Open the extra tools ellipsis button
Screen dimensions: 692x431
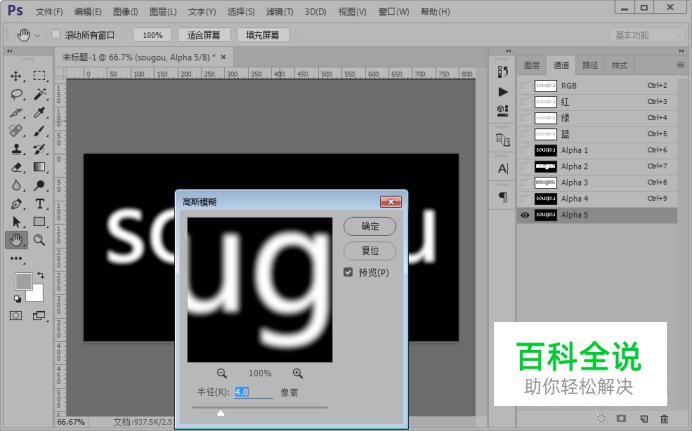16,259
